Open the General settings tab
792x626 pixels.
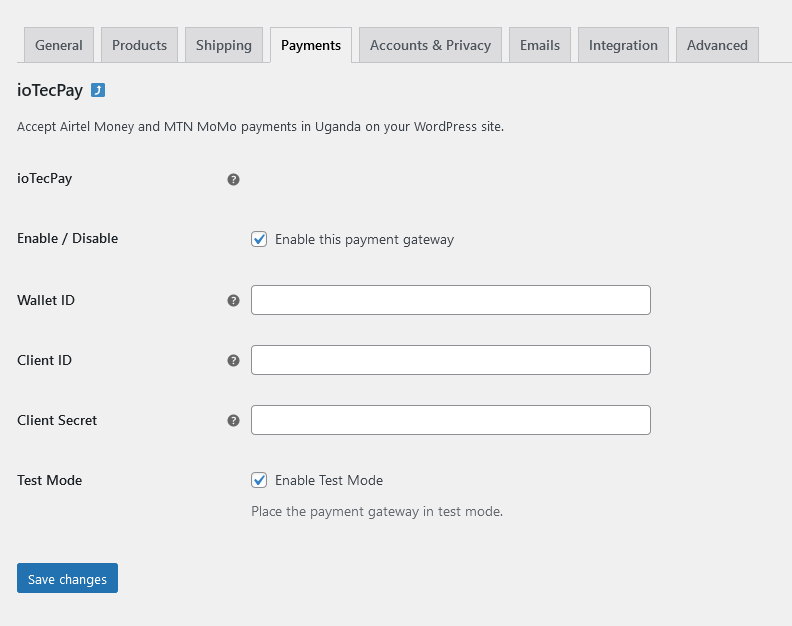coord(59,45)
